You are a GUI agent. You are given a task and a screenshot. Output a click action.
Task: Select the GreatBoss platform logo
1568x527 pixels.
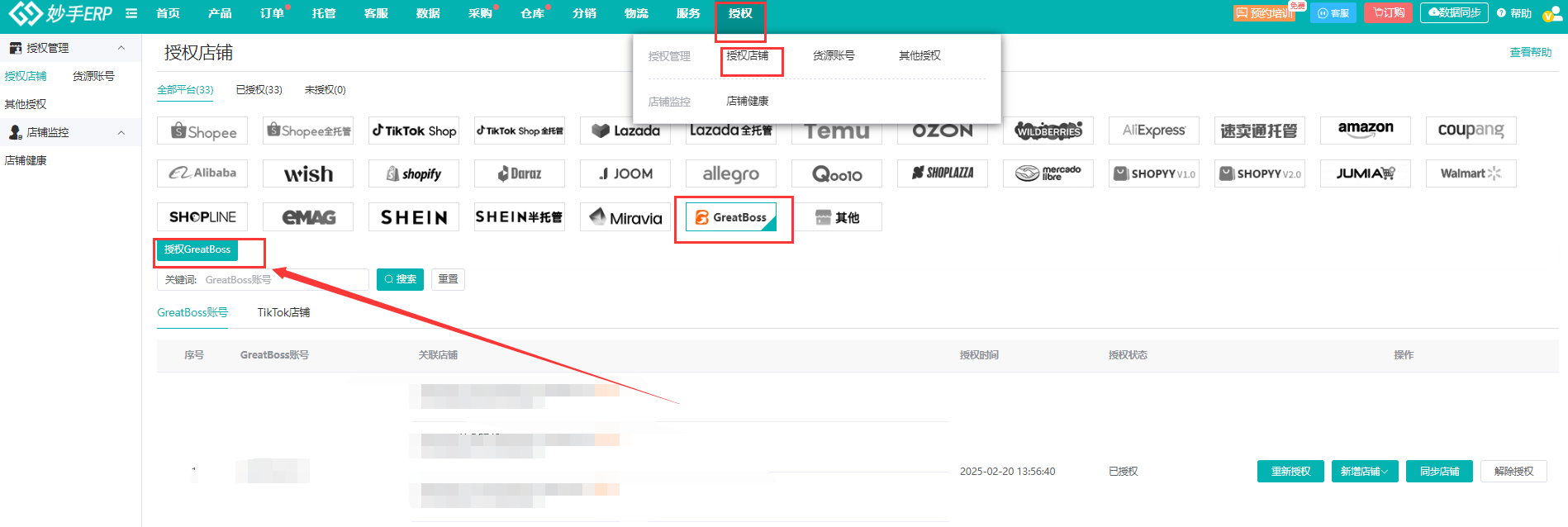pos(731,216)
